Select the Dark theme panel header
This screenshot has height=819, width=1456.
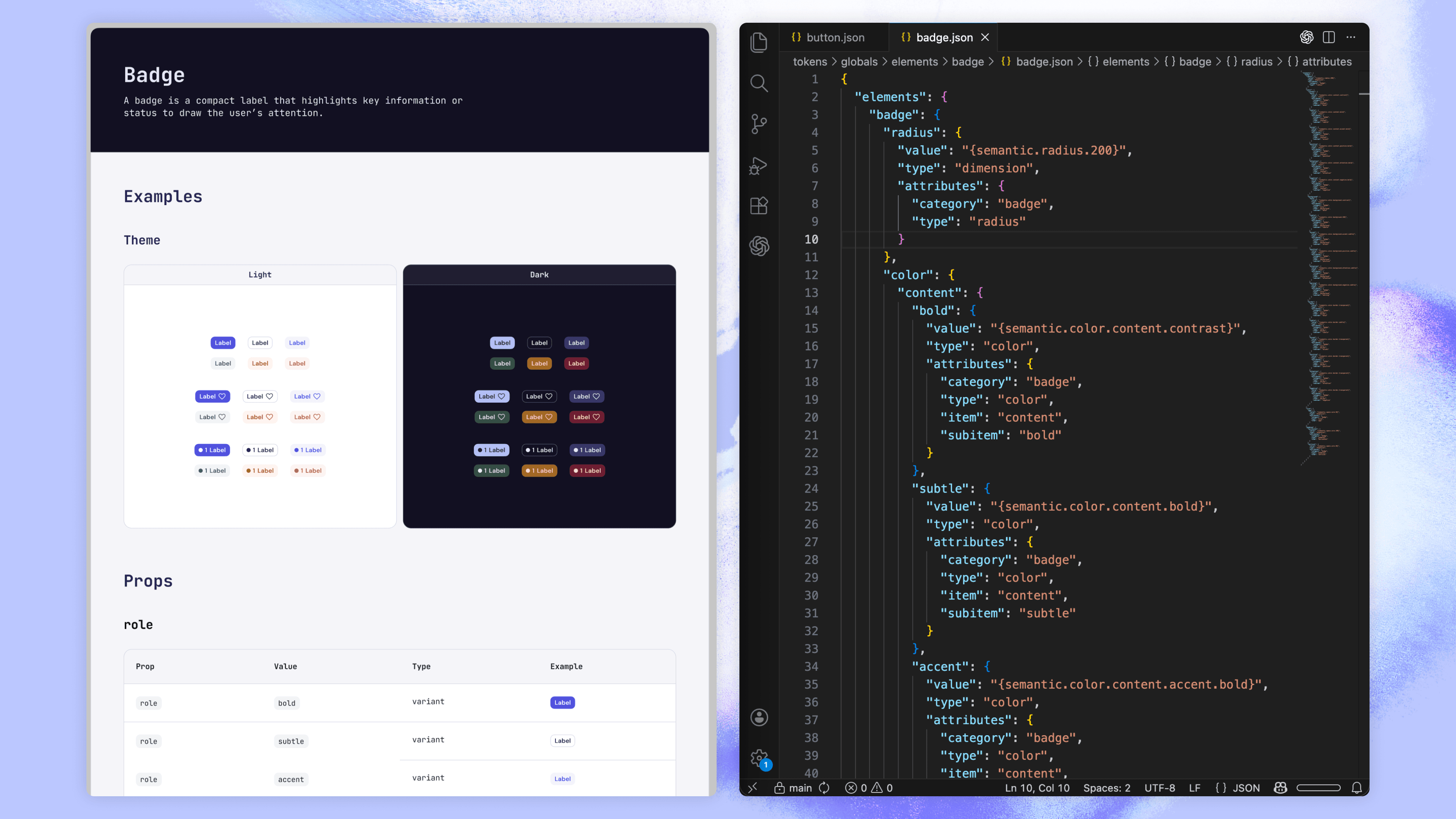pyautogui.click(x=539, y=275)
